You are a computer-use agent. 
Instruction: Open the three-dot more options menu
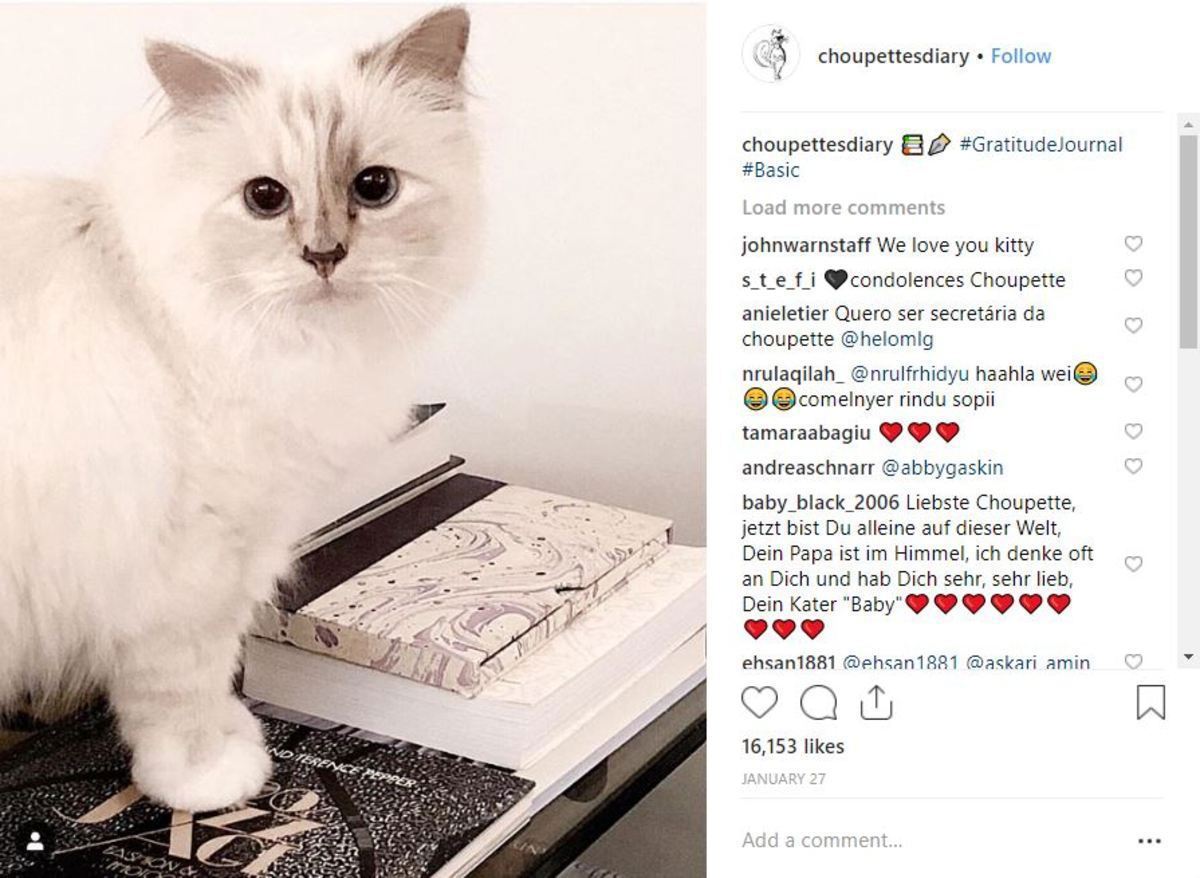[1150, 841]
